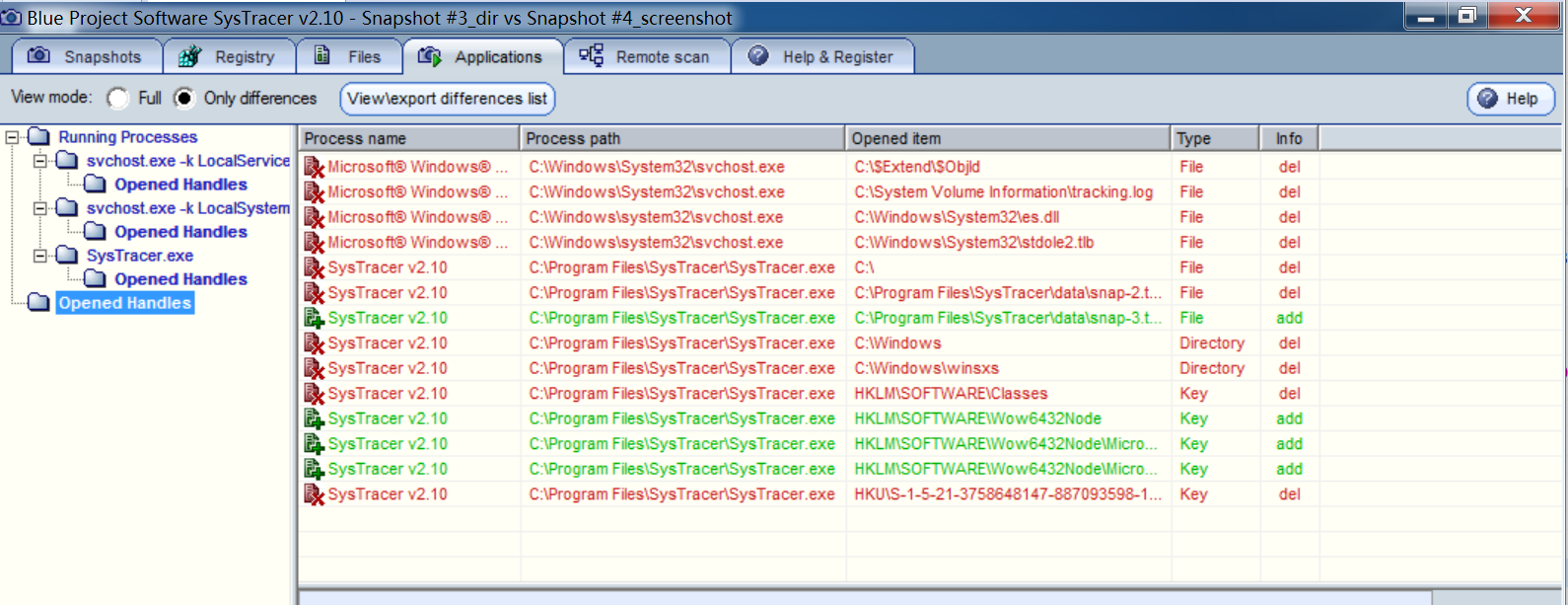Open the Remote scan tab

click(647, 56)
